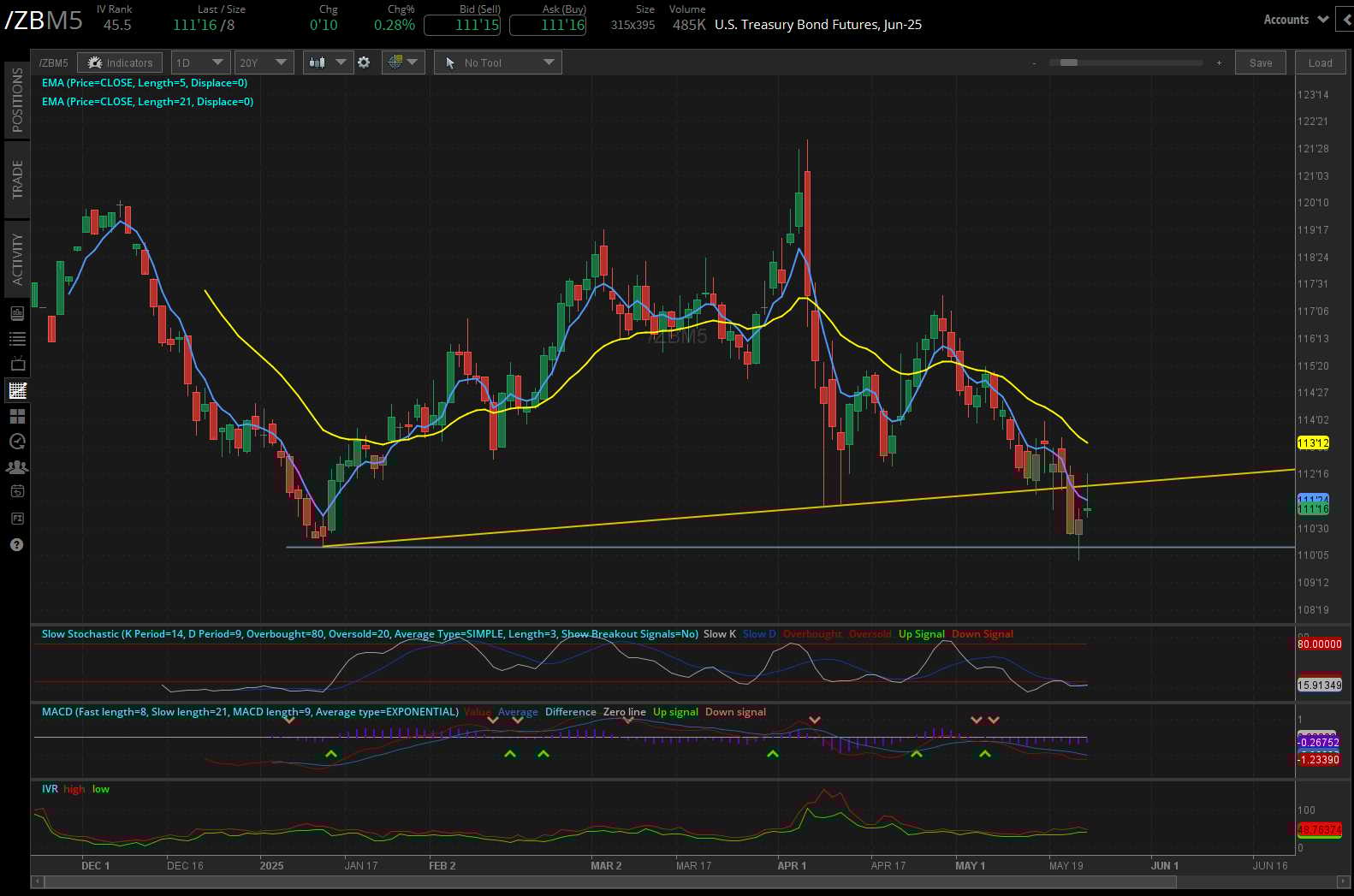Click the IVR study label
The height and width of the screenshot is (896, 1354).
point(50,789)
